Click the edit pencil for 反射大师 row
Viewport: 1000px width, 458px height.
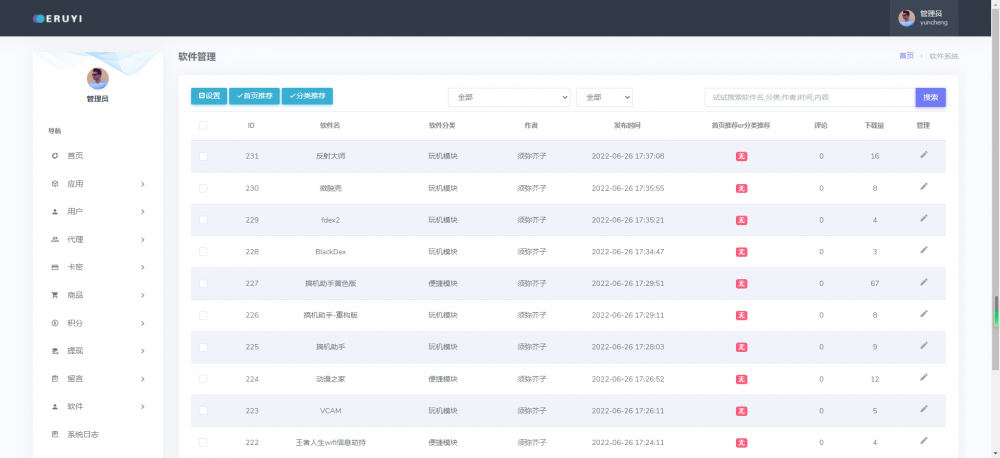(923, 155)
